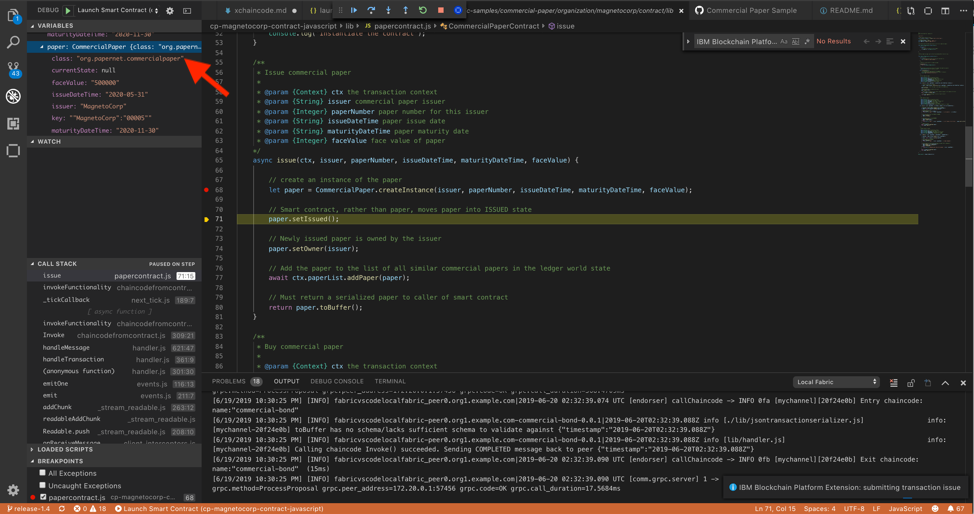Step out in debug toolbar
The image size is (974, 514).
tap(406, 10)
